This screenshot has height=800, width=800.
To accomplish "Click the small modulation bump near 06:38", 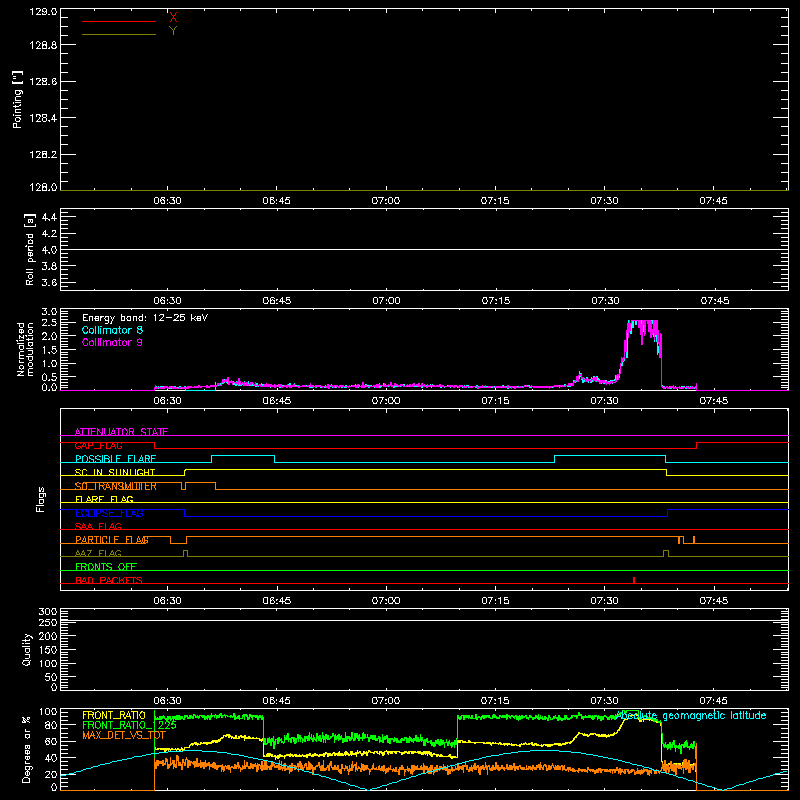I will [228, 381].
